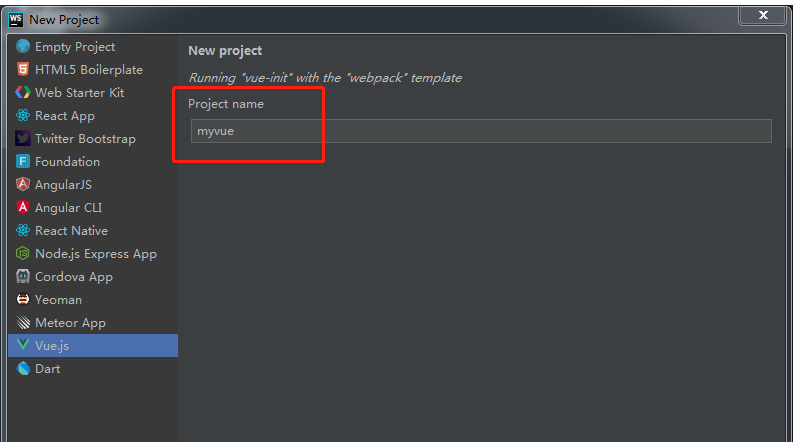Click the AngularJS logo icon
Viewport: 794px width, 442px height.
tap(23, 185)
